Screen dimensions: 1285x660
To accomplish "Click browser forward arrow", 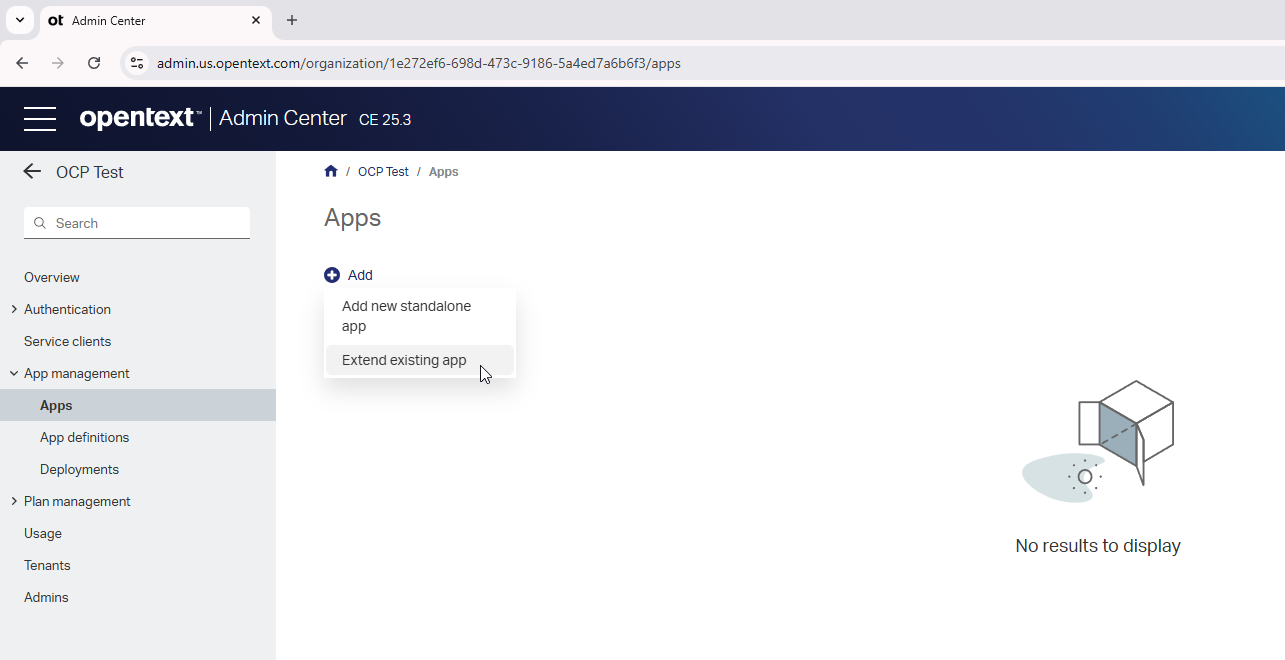I will [x=58, y=63].
